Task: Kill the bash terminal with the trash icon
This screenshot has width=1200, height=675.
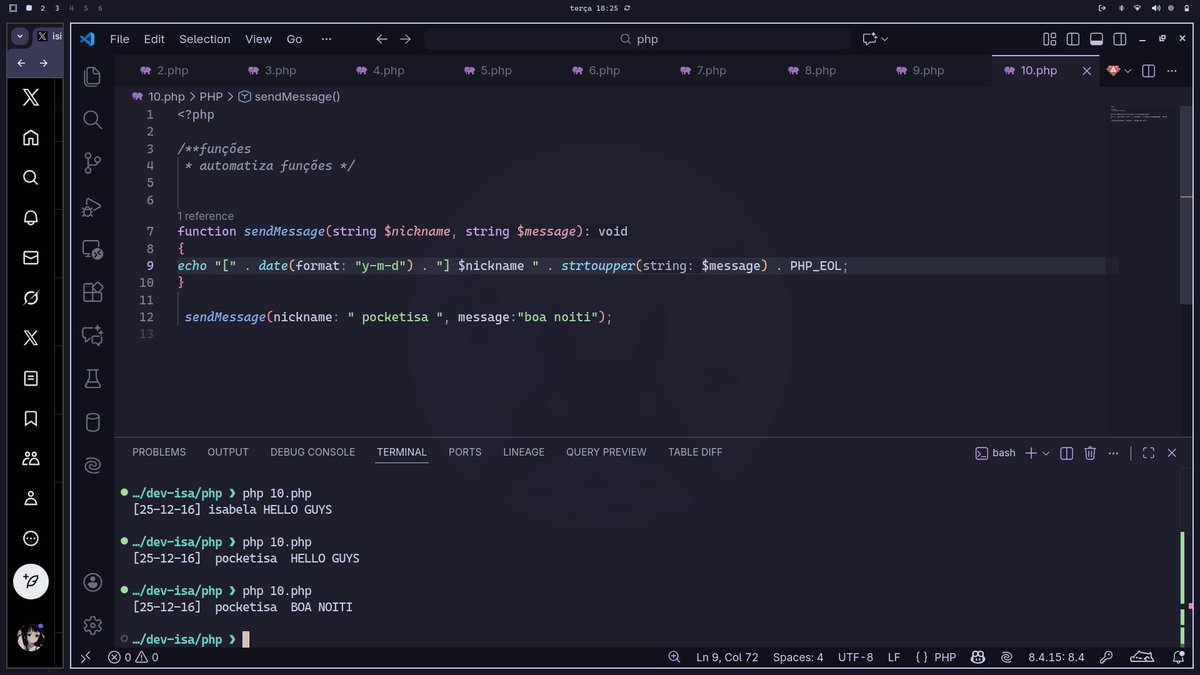Action: click(x=1090, y=453)
